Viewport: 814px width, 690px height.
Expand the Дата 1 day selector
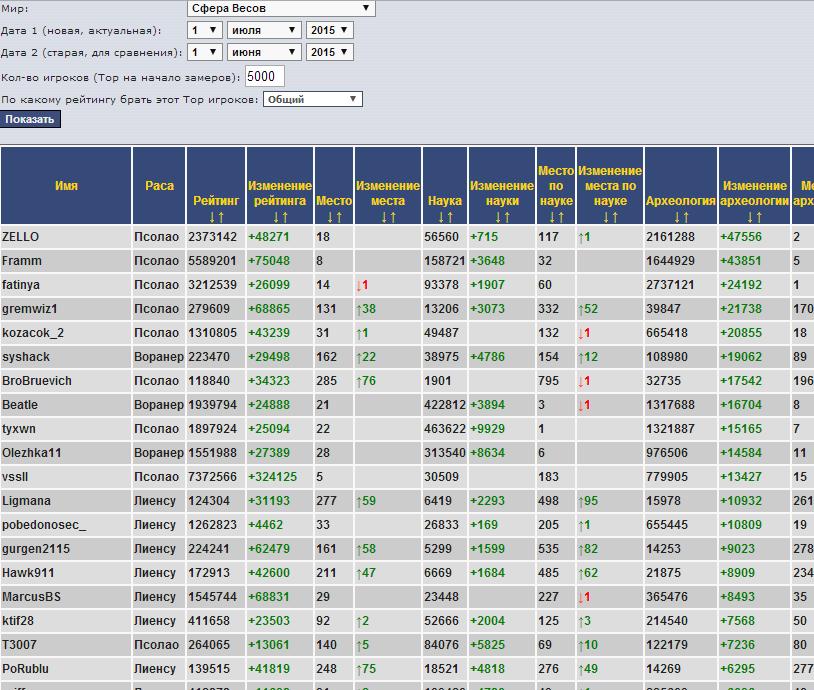pos(205,30)
